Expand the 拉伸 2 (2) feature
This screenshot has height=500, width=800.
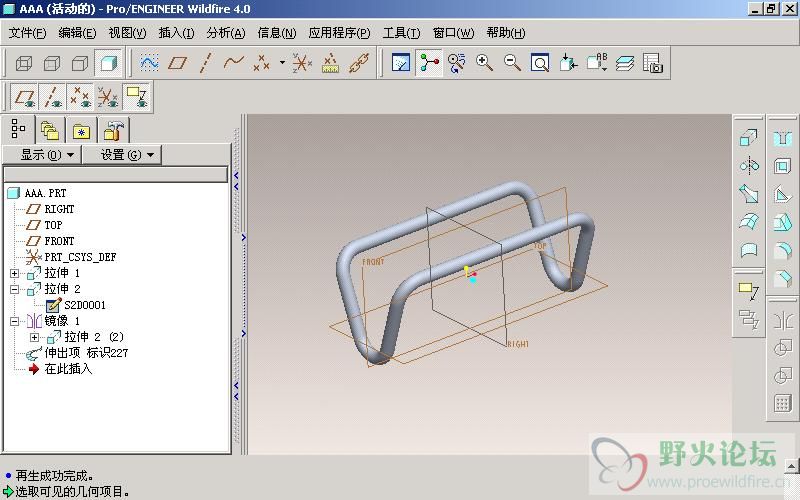pyautogui.click(x=34, y=337)
